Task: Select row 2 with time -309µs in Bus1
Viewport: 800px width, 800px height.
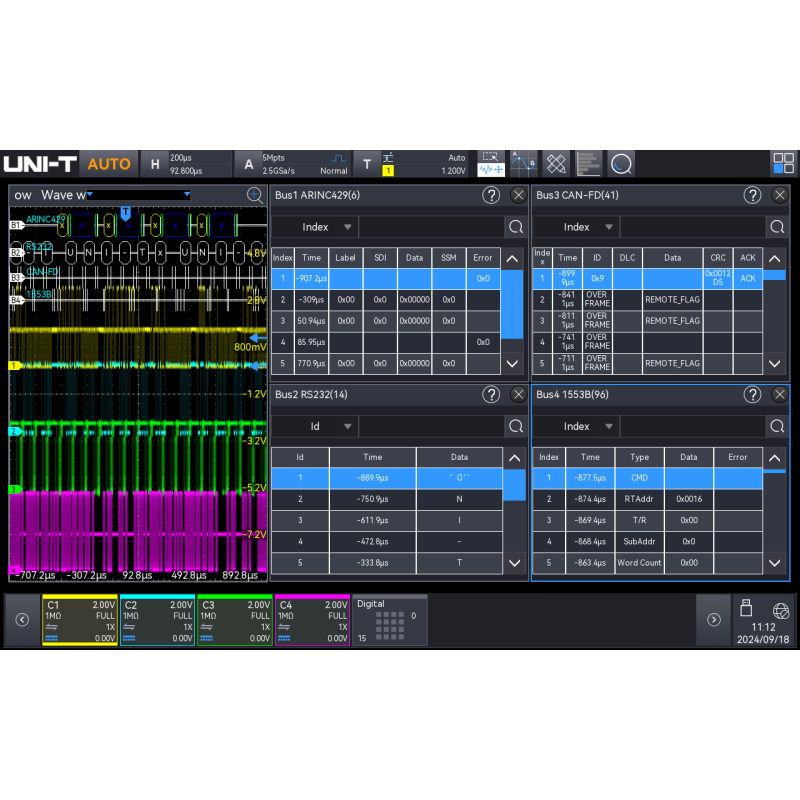Action: point(385,299)
